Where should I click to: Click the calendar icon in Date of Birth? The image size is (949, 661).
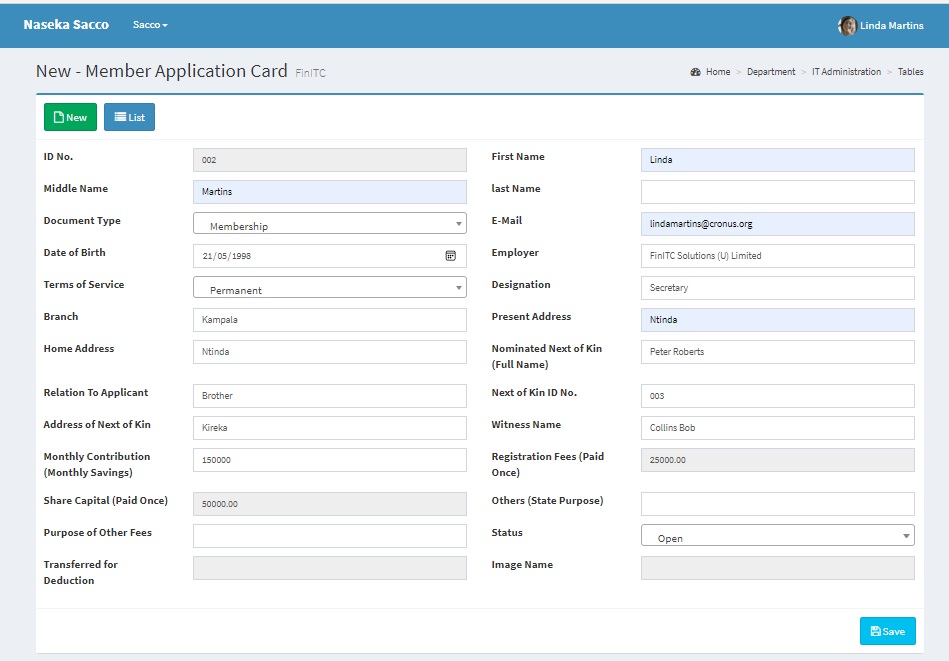pyautogui.click(x=450, y=256)
